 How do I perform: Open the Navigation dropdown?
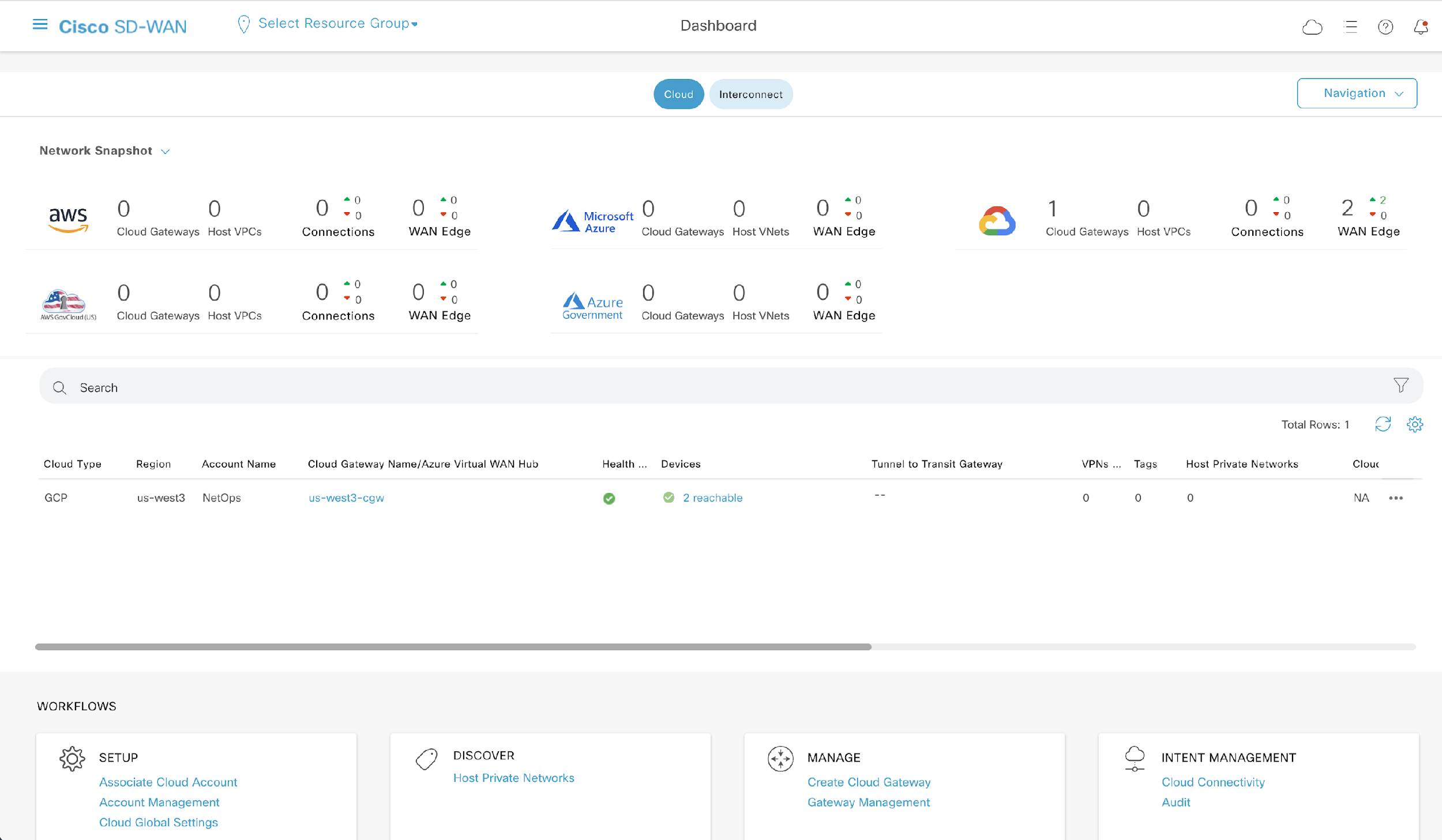(x=1357, y=93)
